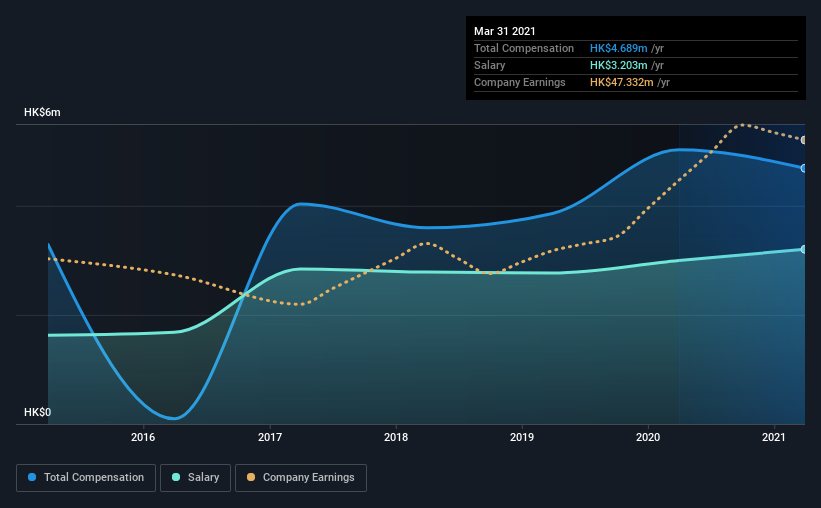Click the HK$6m y-axis label
Viewport: 821px width, 508px height.
tap(42, 113)
